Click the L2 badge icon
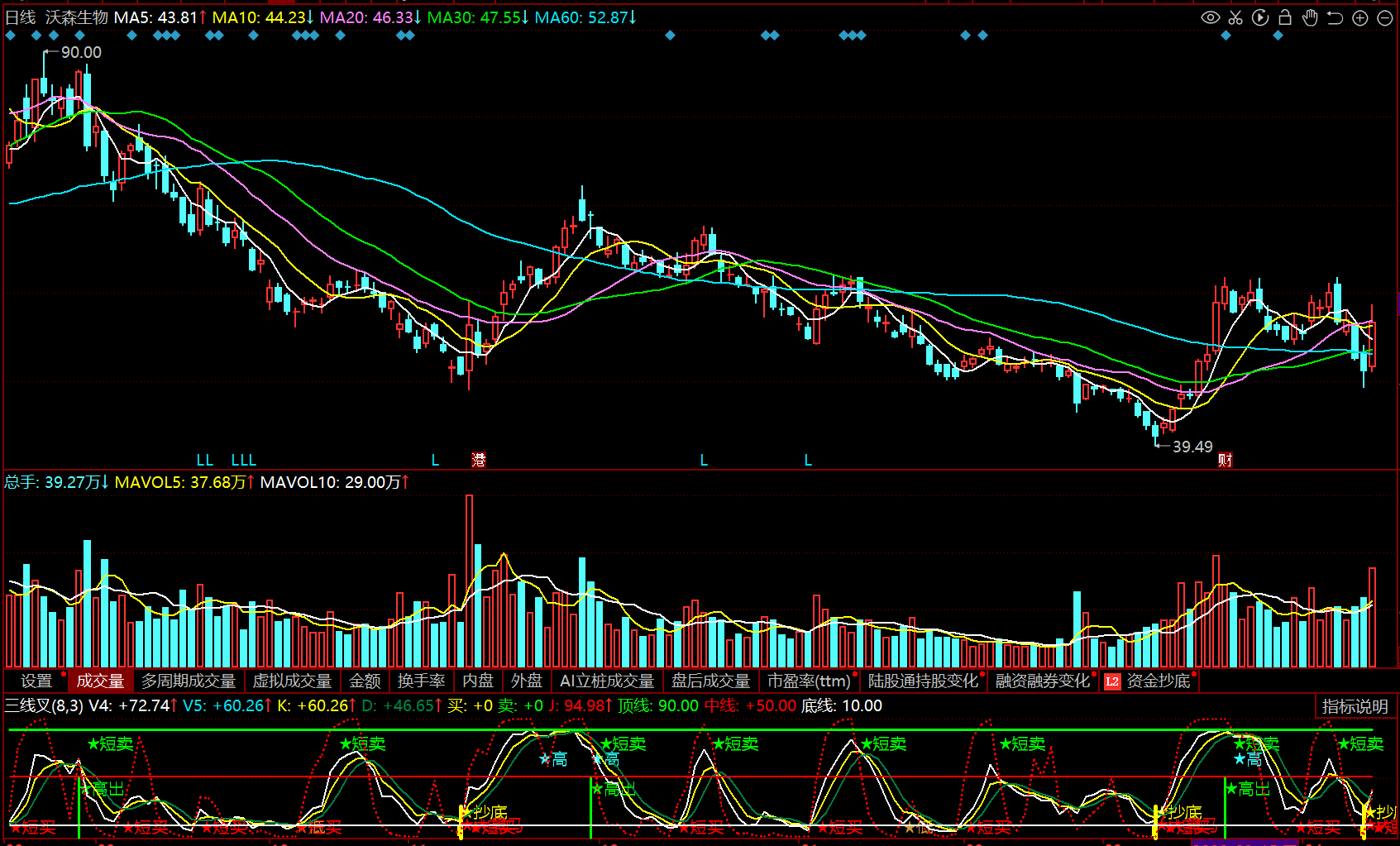1400x846 pixels. [x=1112, y=681]
